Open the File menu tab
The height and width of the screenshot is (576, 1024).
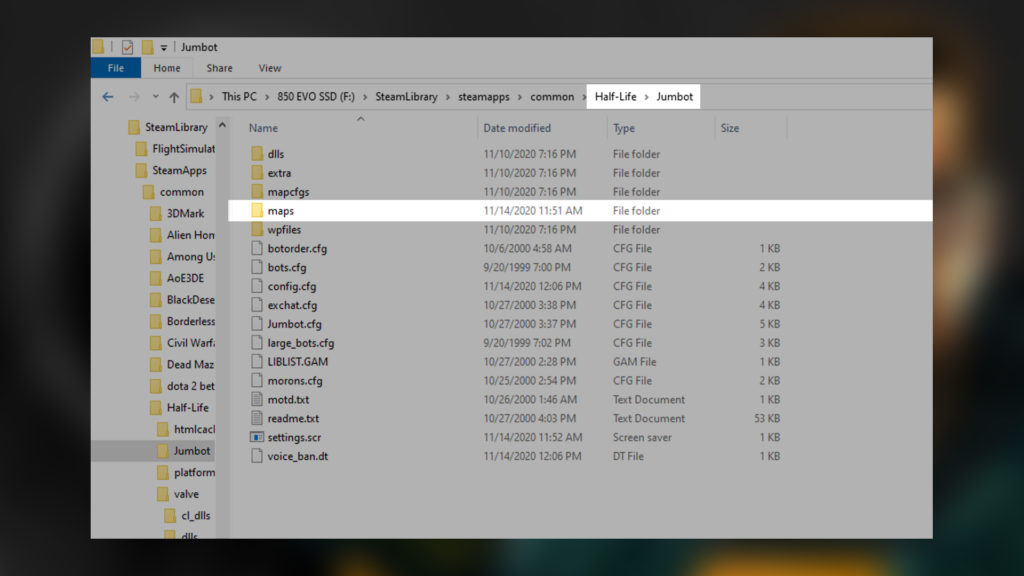pos(116,68)
